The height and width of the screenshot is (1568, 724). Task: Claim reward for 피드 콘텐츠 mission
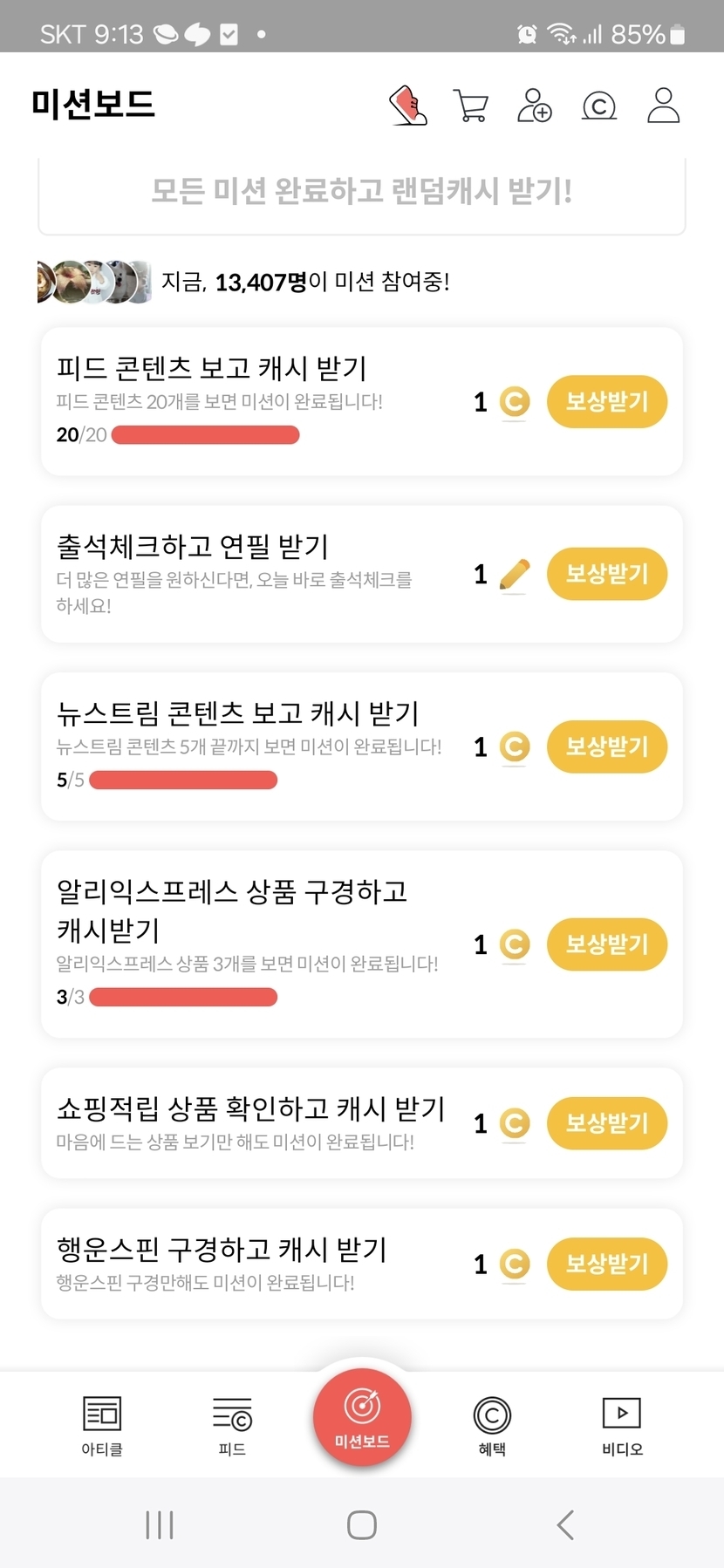pos(607,402)
